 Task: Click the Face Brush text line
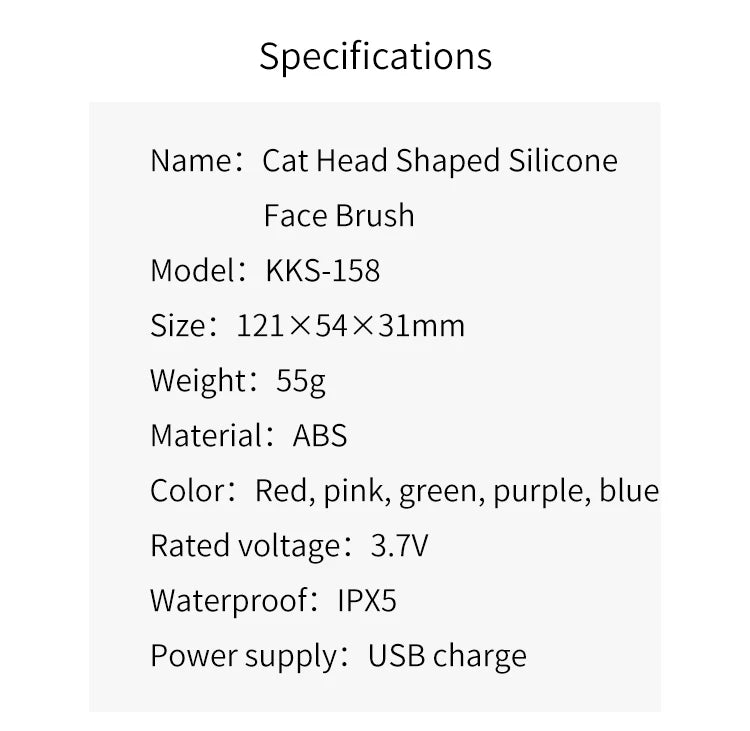339,215
